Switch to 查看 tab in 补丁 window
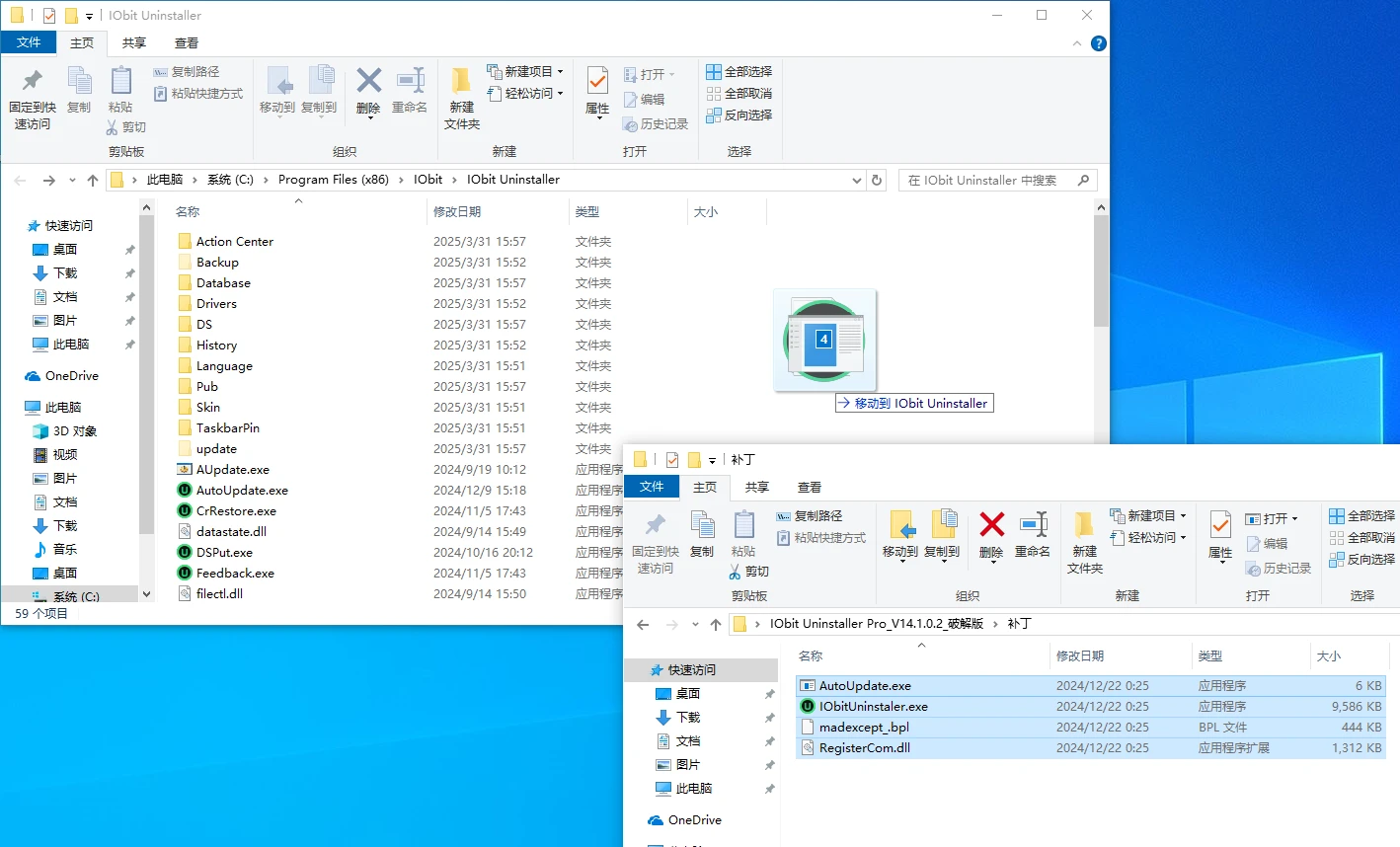Viewport: 1400px width, 847px height. [x=810, y=488]
